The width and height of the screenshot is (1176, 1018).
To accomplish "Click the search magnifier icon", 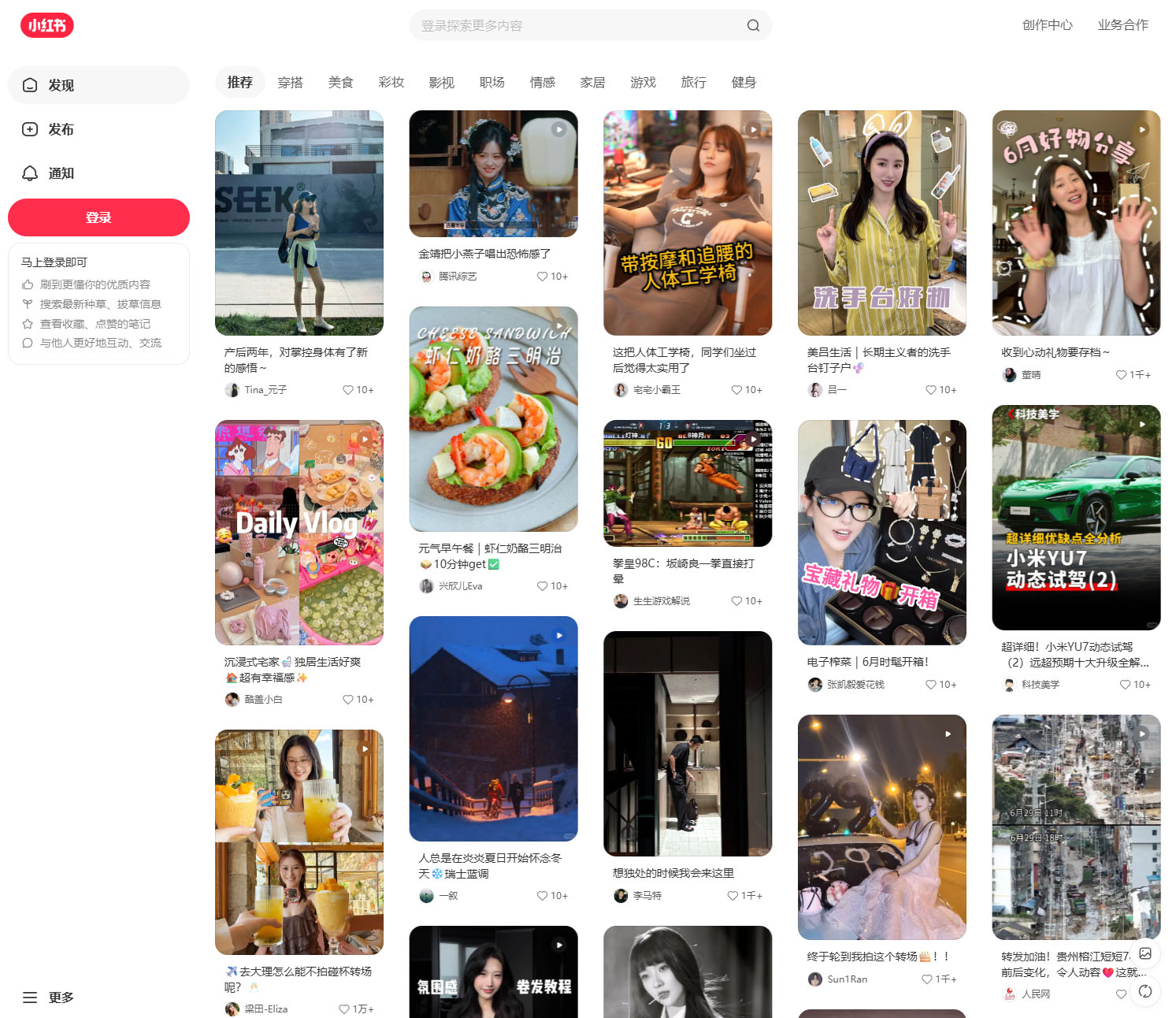I will point(753,25).
